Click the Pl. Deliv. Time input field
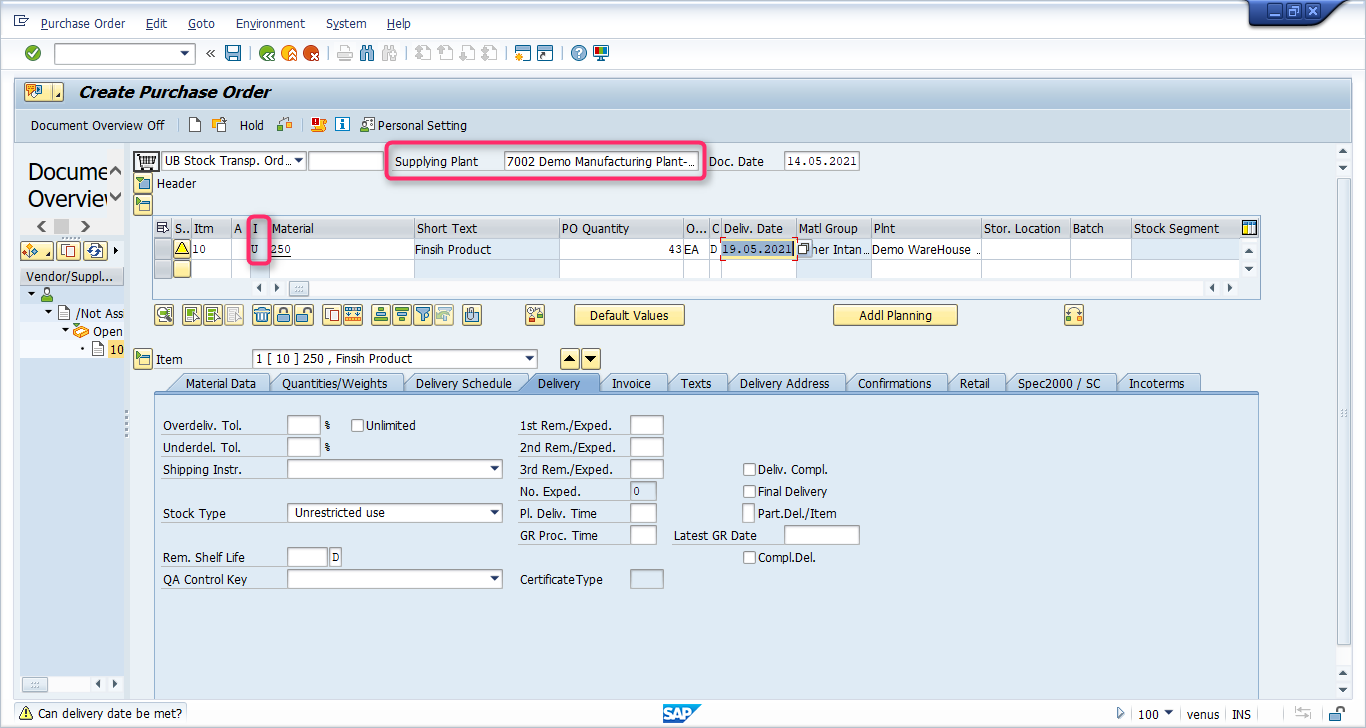The image size is (1366, 728). point(643,513)
